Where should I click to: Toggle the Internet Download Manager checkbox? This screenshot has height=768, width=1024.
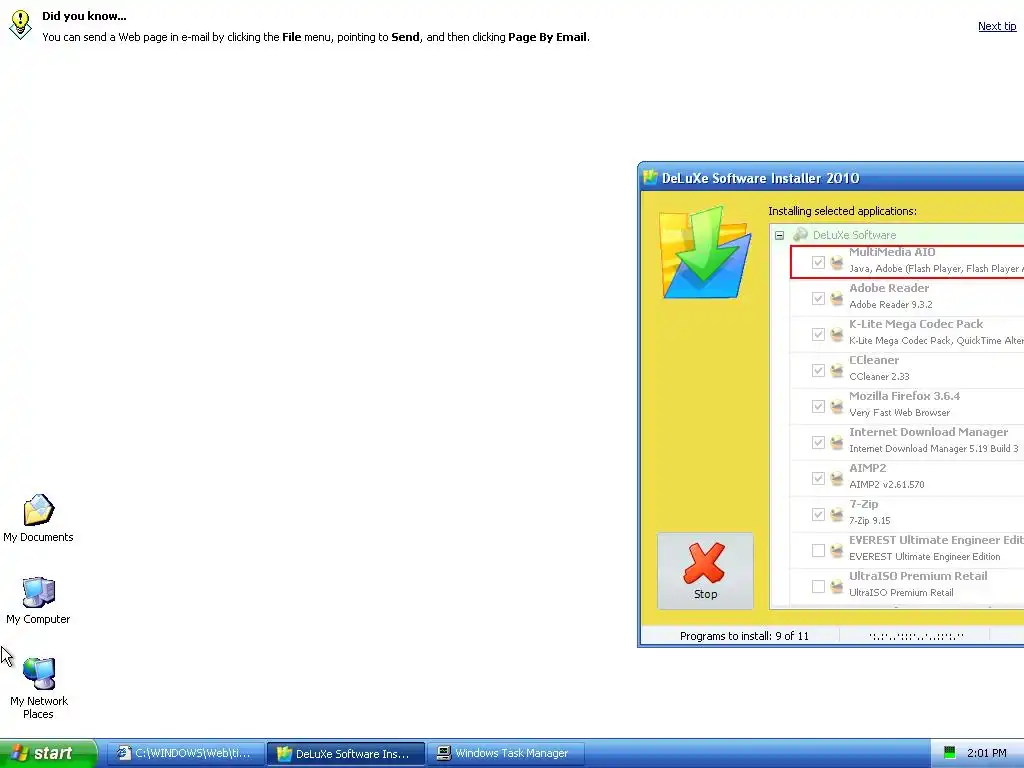click(818, 442)
